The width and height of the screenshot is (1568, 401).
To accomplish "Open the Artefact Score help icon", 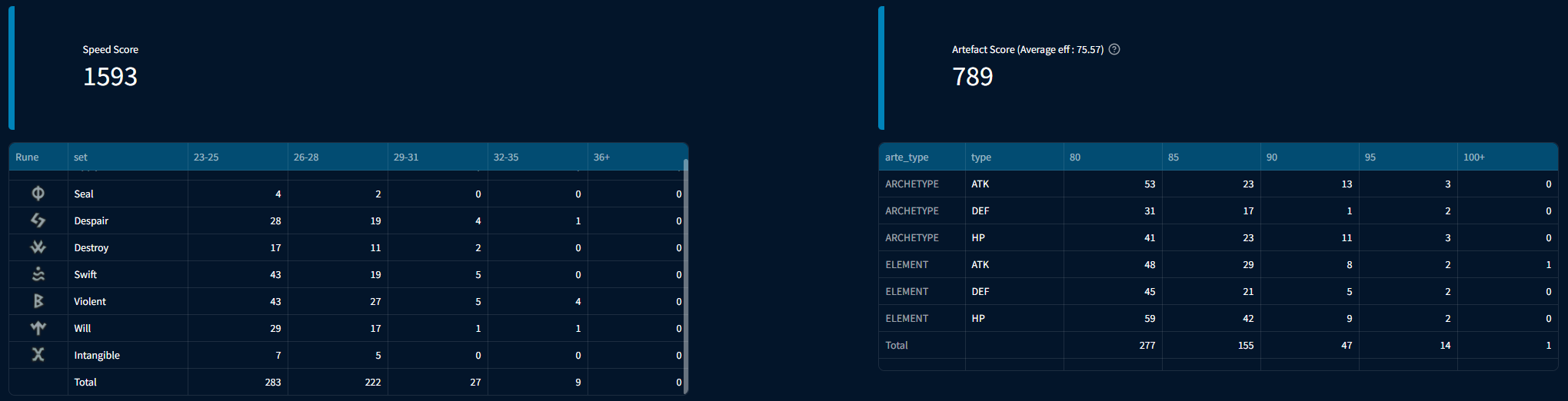I will [x=1114, y=49].
